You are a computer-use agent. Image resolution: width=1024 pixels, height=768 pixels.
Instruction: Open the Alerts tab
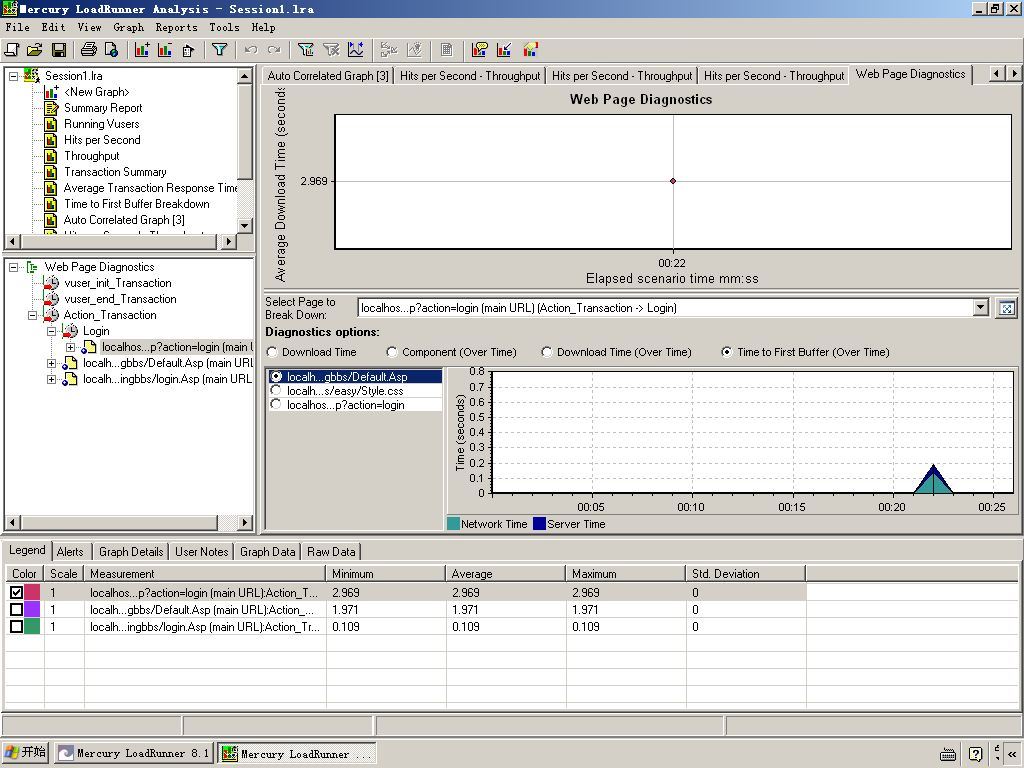point(70,552)
